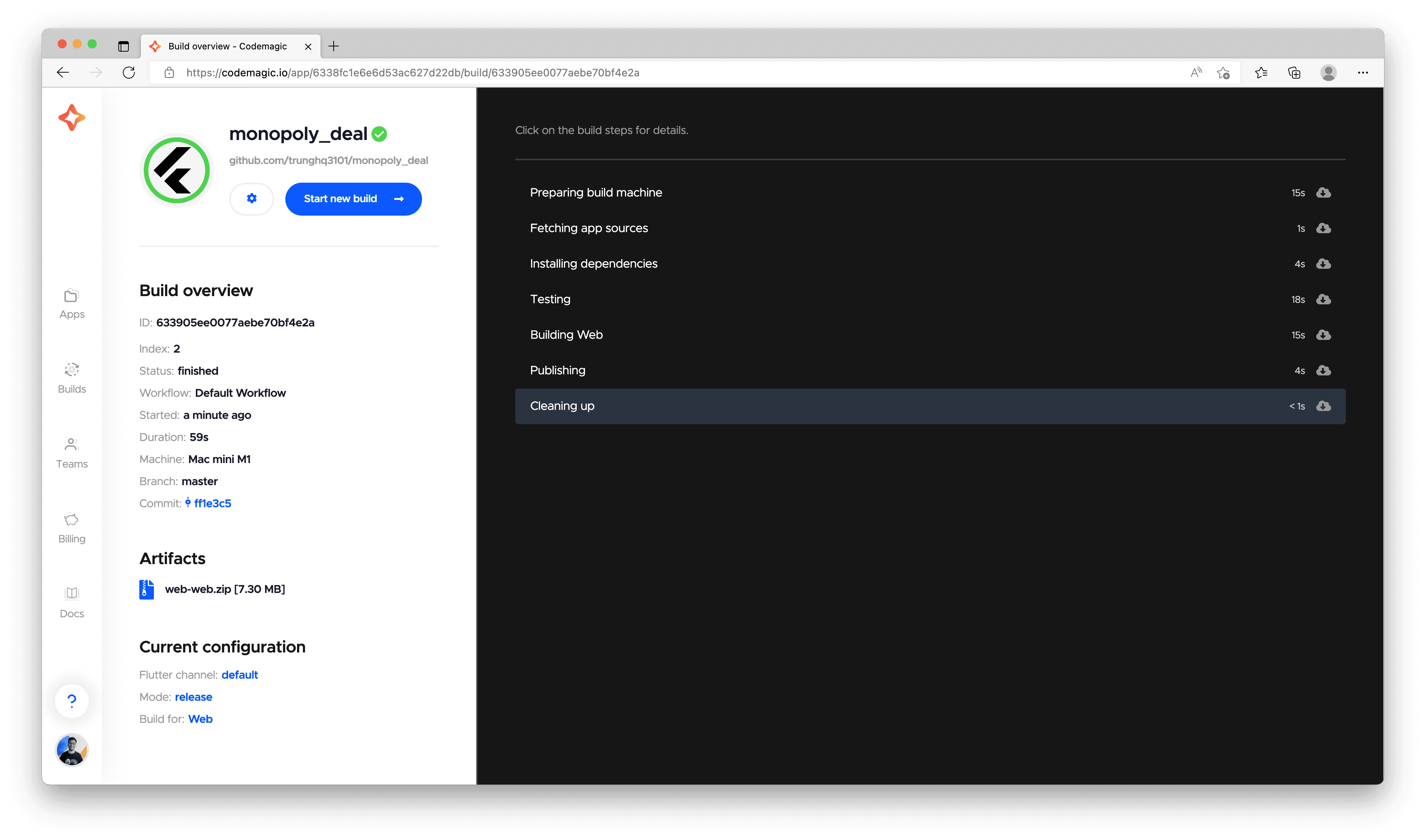This screenshot has height=840, width=1426.
Task: Open the Billing page
Action: 72,528
